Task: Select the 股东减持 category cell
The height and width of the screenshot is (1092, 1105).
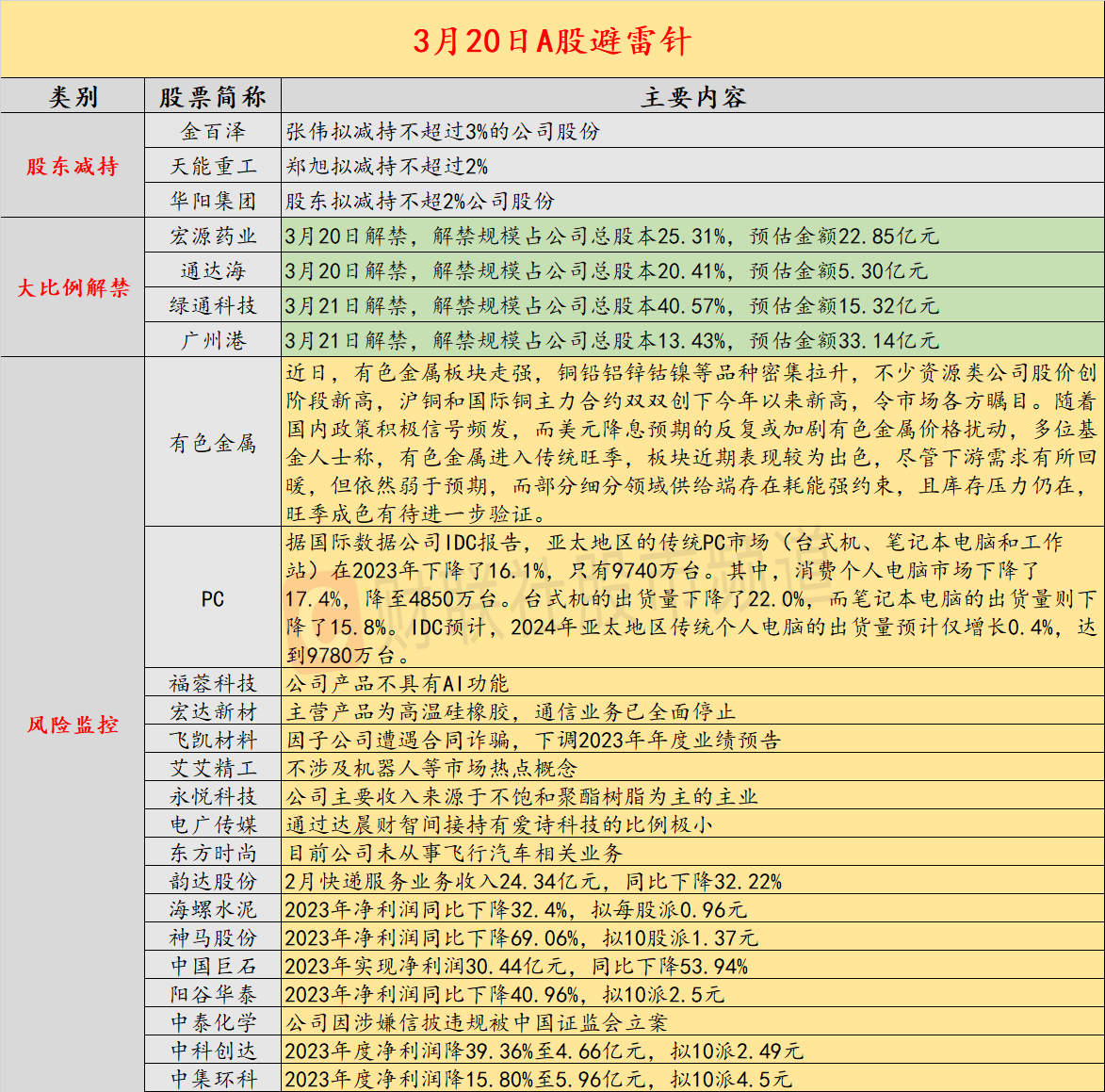Action: point(73,167)
